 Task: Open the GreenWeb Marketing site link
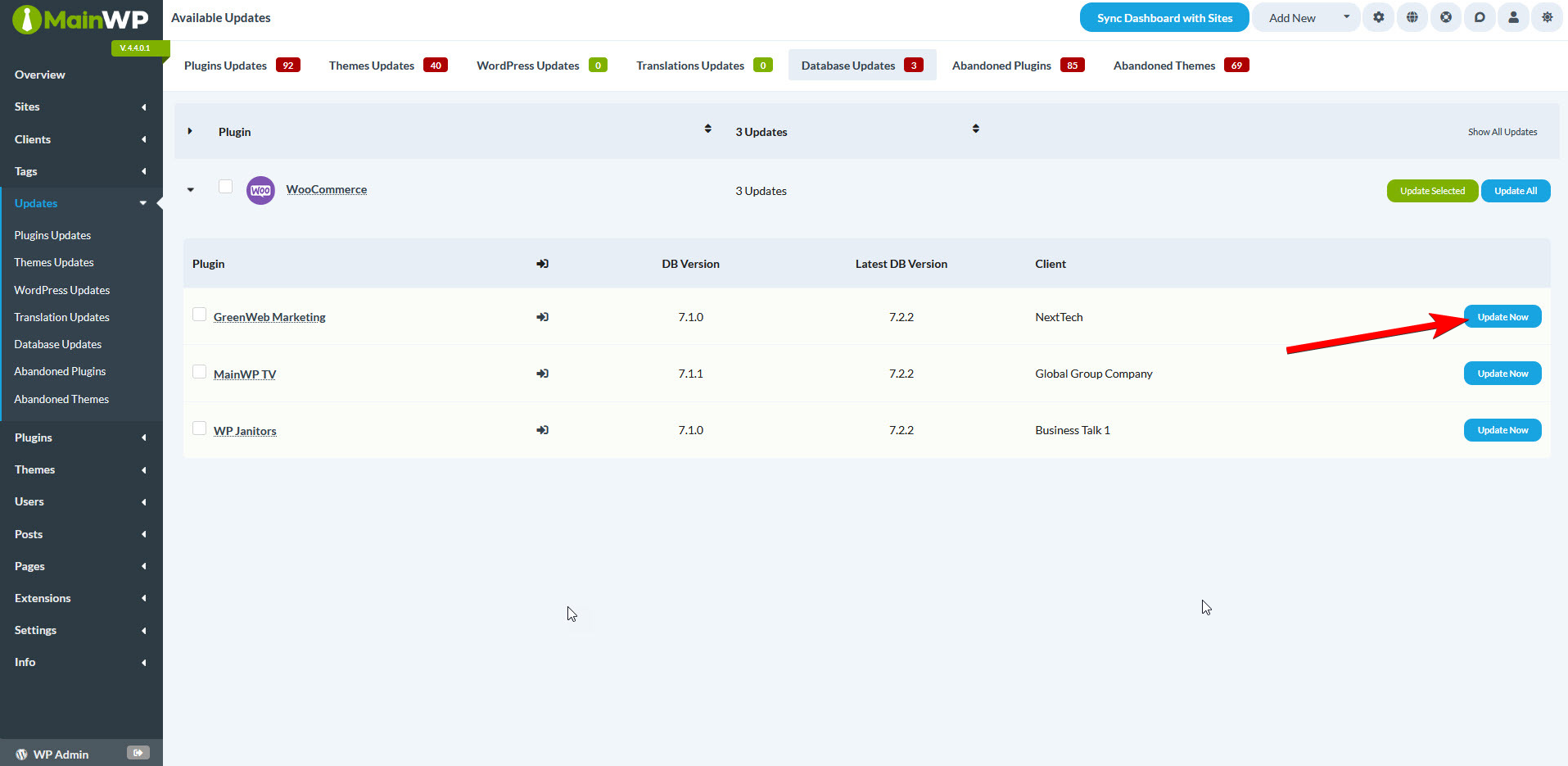[269, 317]
